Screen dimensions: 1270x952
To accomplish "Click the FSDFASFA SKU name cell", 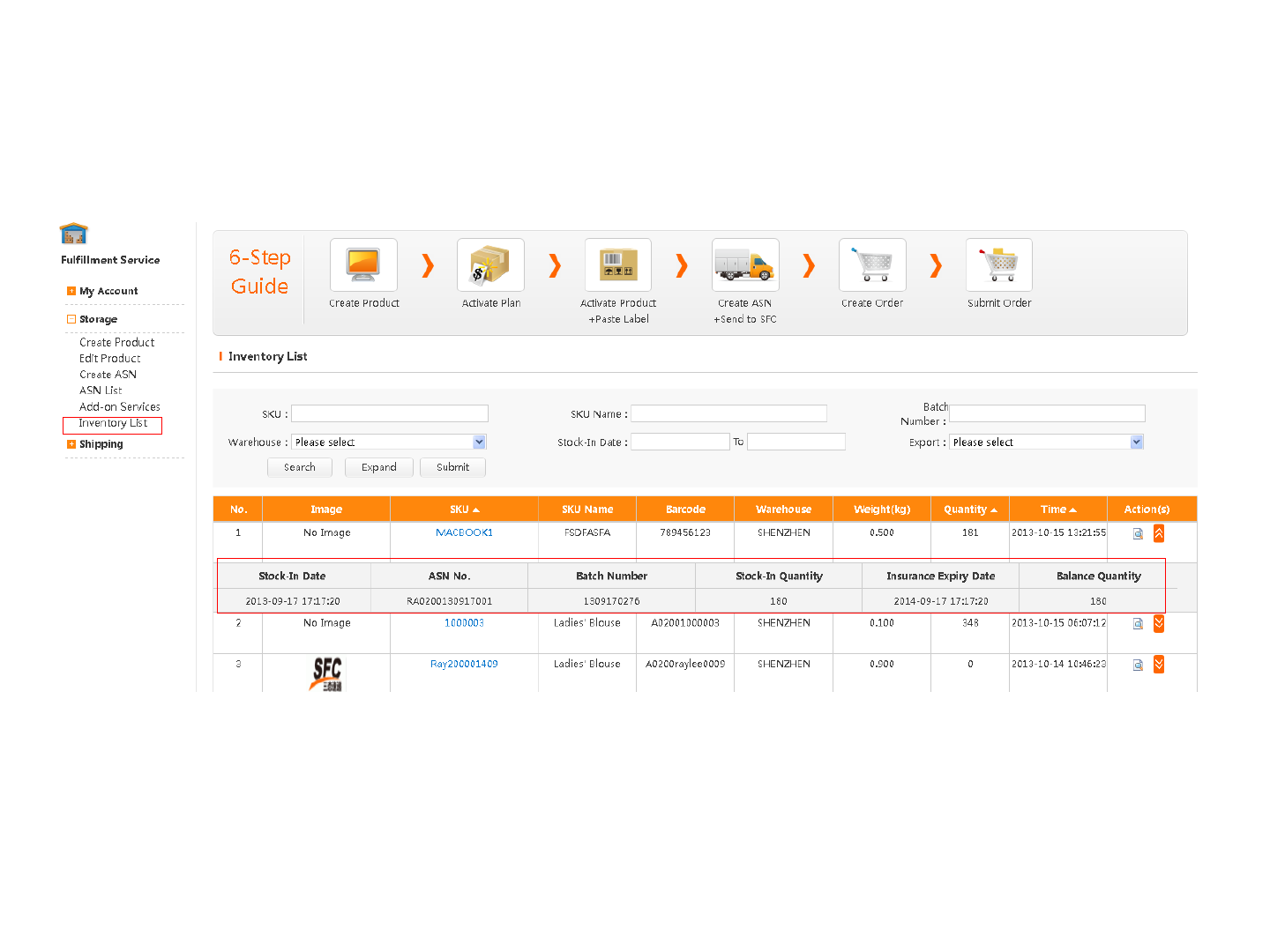I will click(587, 532).
